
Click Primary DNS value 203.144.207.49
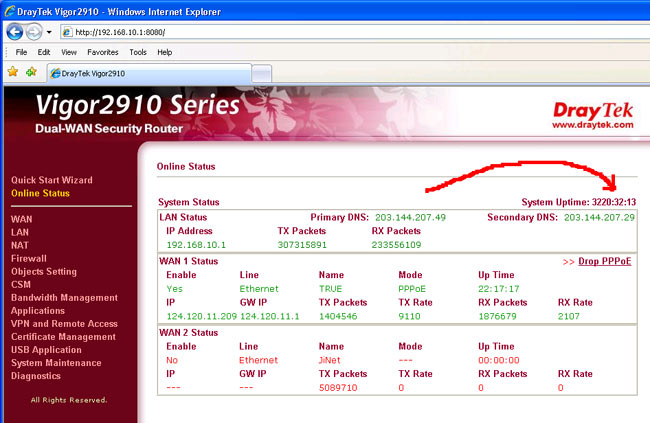point(410,217)
